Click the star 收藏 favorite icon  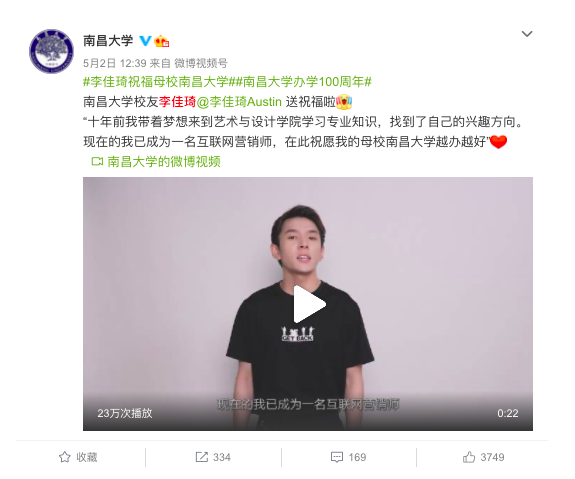point(65,457)
